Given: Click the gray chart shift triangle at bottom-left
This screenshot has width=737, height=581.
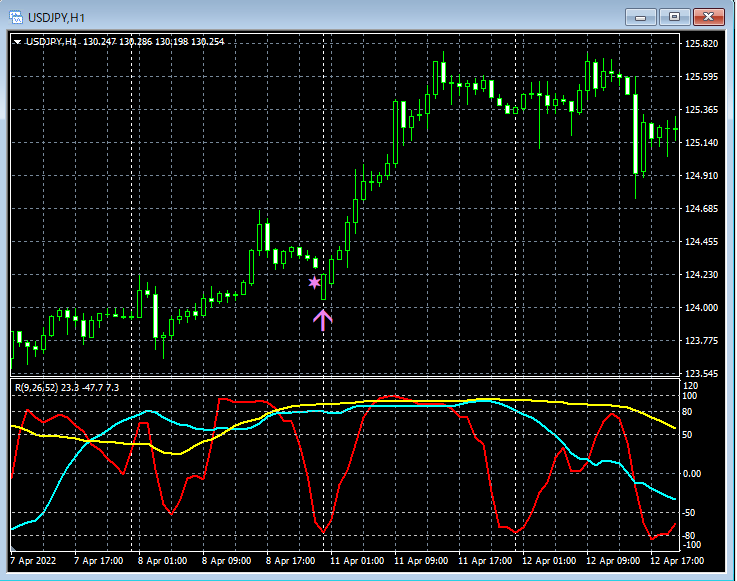Looking at the screenshot, I should coord(13,548).
